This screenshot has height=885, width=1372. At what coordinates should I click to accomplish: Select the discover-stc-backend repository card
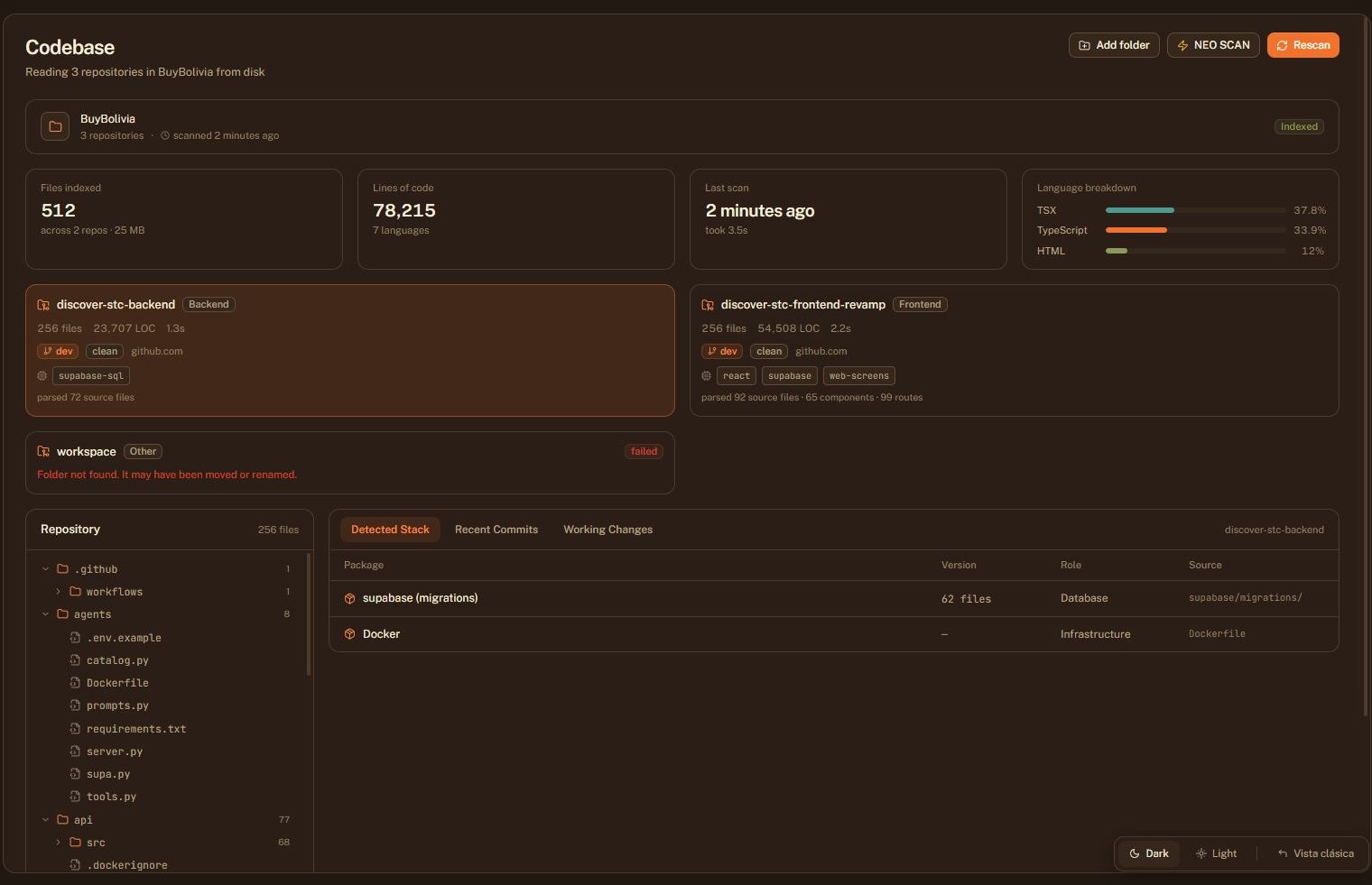coord(350,351)
